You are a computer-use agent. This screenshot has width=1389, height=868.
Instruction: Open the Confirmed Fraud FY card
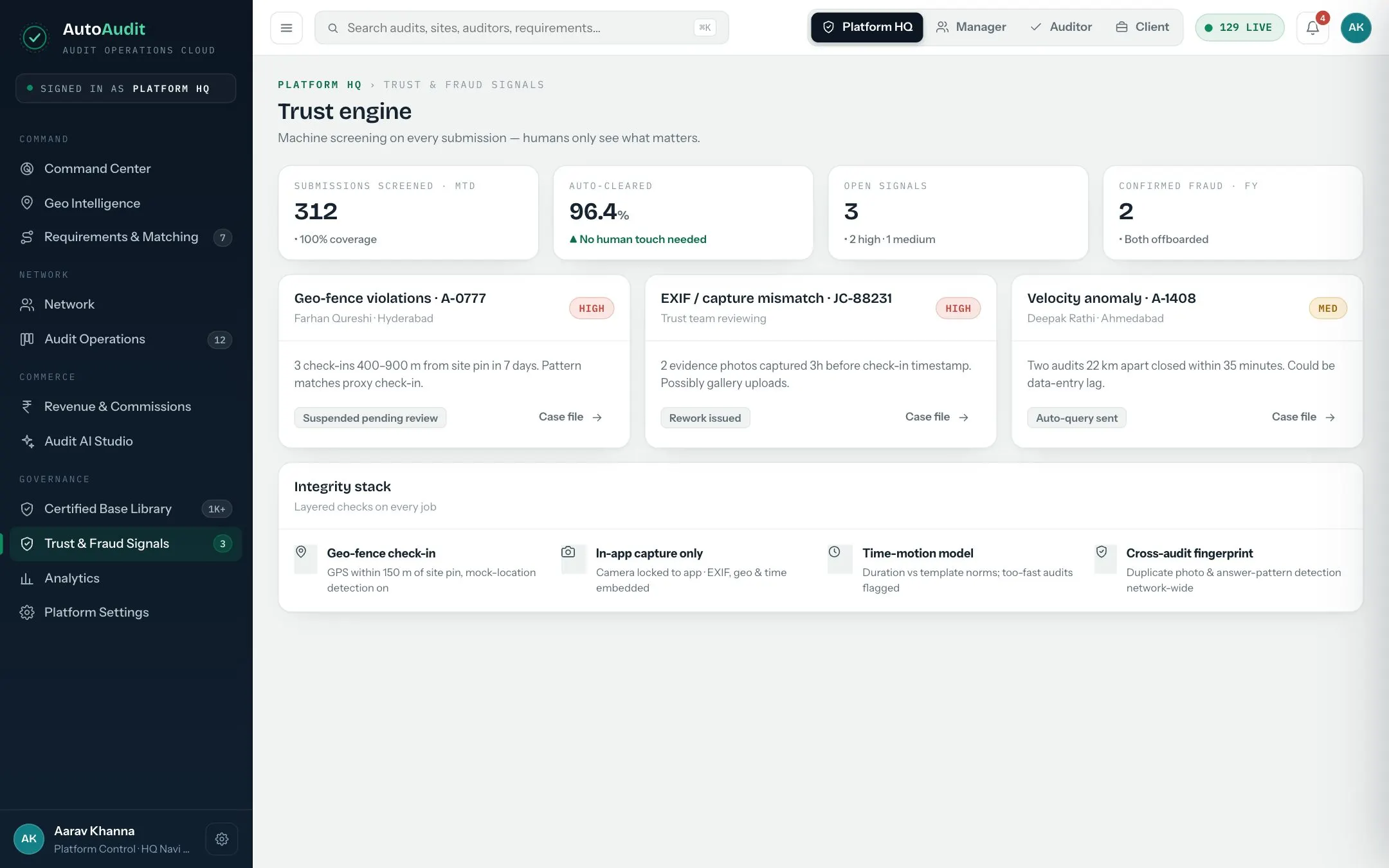pyautogui.click(x=1233, y=213)
